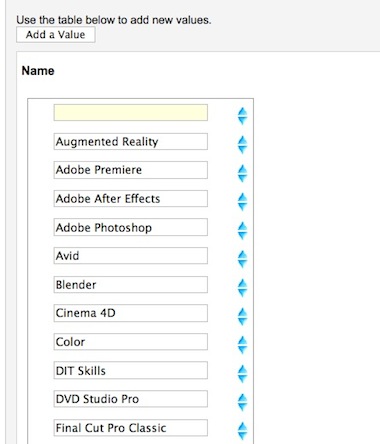Click reorder arrows beside Cinema 4D
This screenshot has height=444, width=380.
click(x=242, y=316)
